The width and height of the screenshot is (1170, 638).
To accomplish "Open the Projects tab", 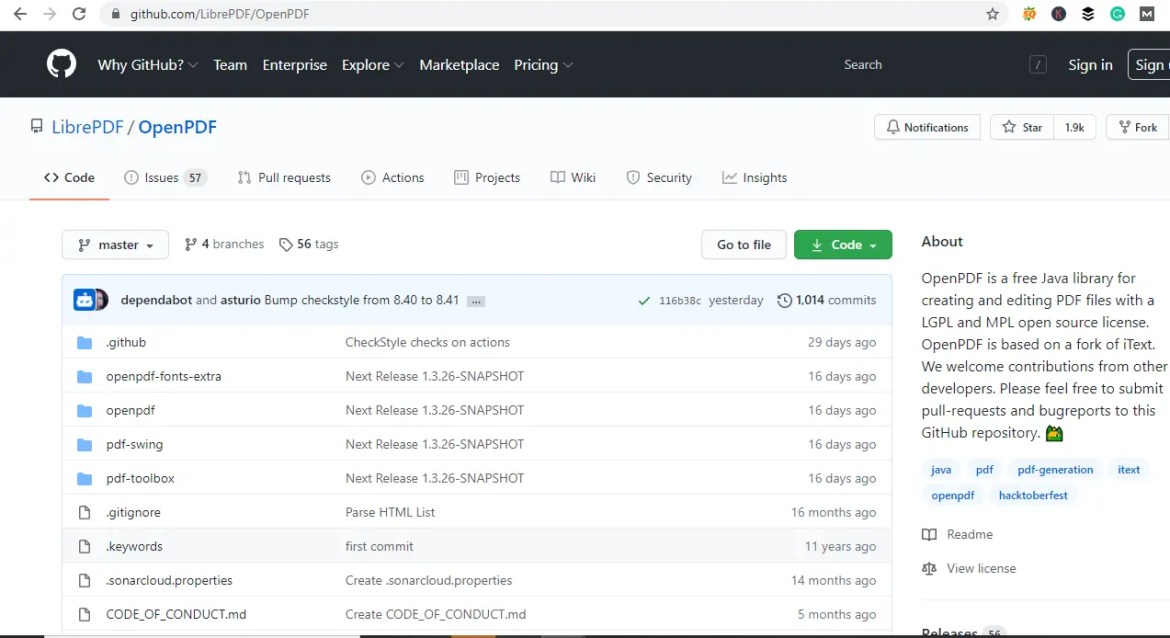I will (487, 178).
